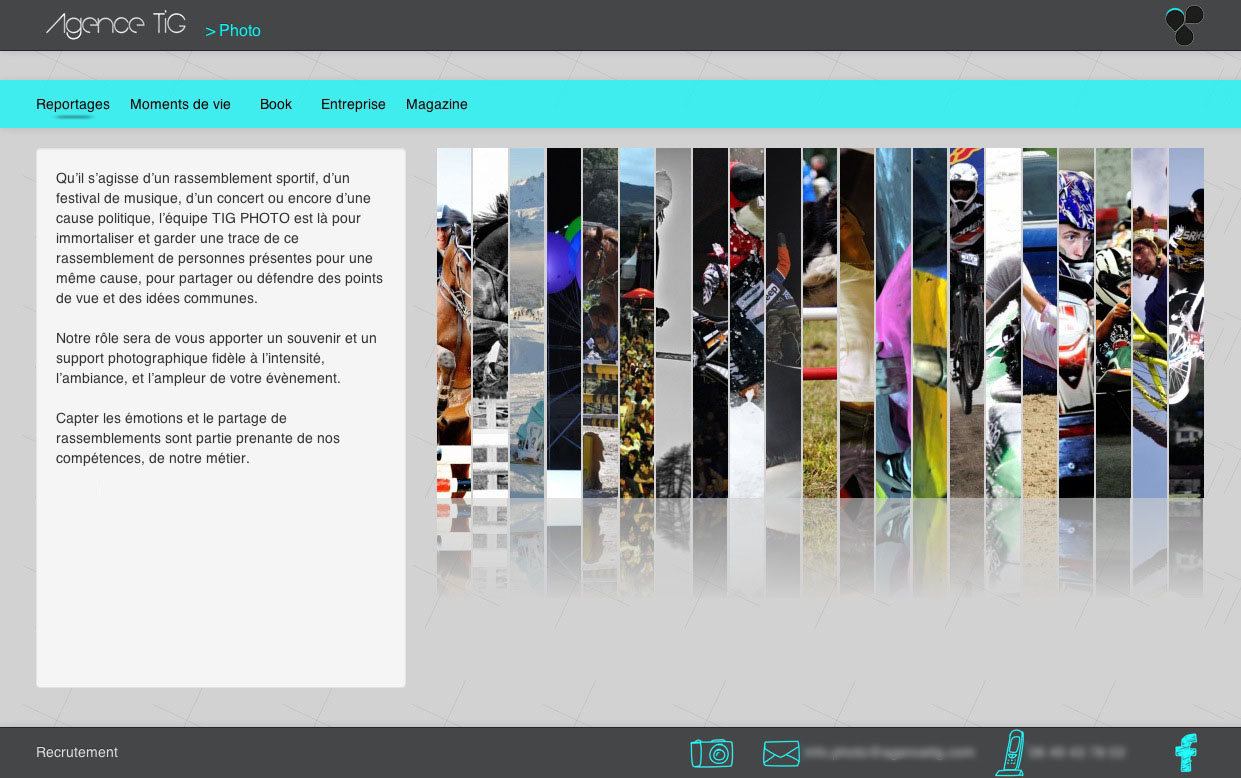Click the blurred email address in footer
Image resolution: width=1241 pixels, height=778 pixels.
(x=890, y=752)
